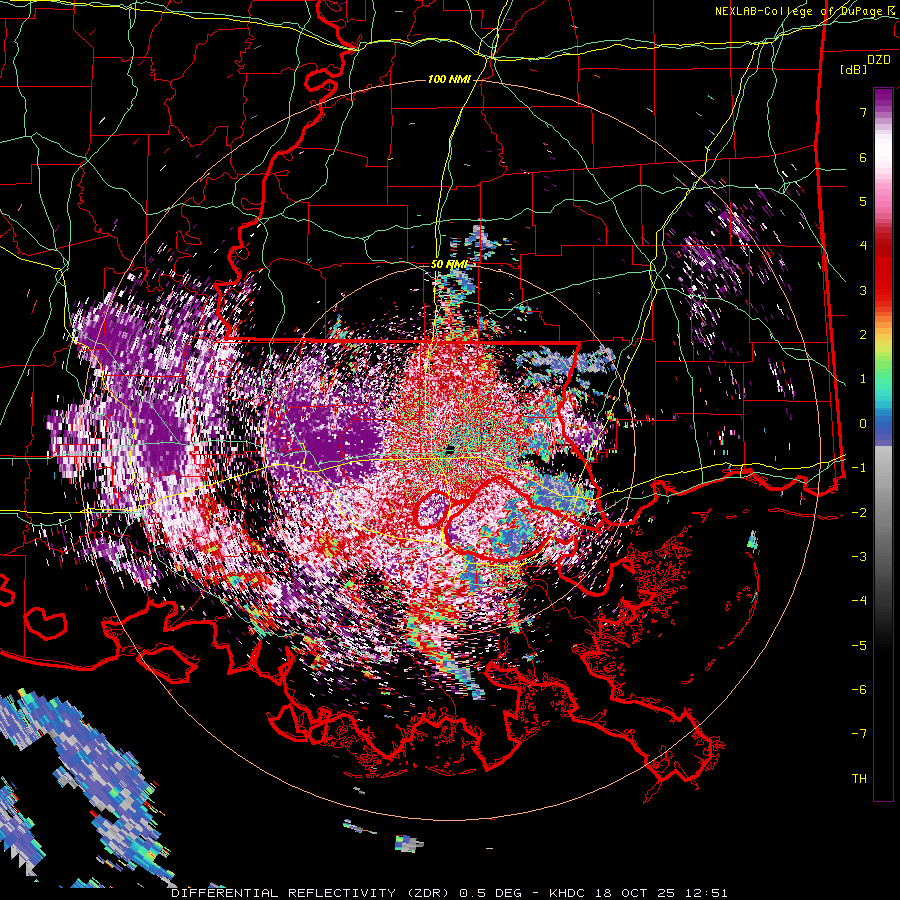900x900 pixels.
Task: Click the -1 value on the colorbar
Action: click(859, 468)
